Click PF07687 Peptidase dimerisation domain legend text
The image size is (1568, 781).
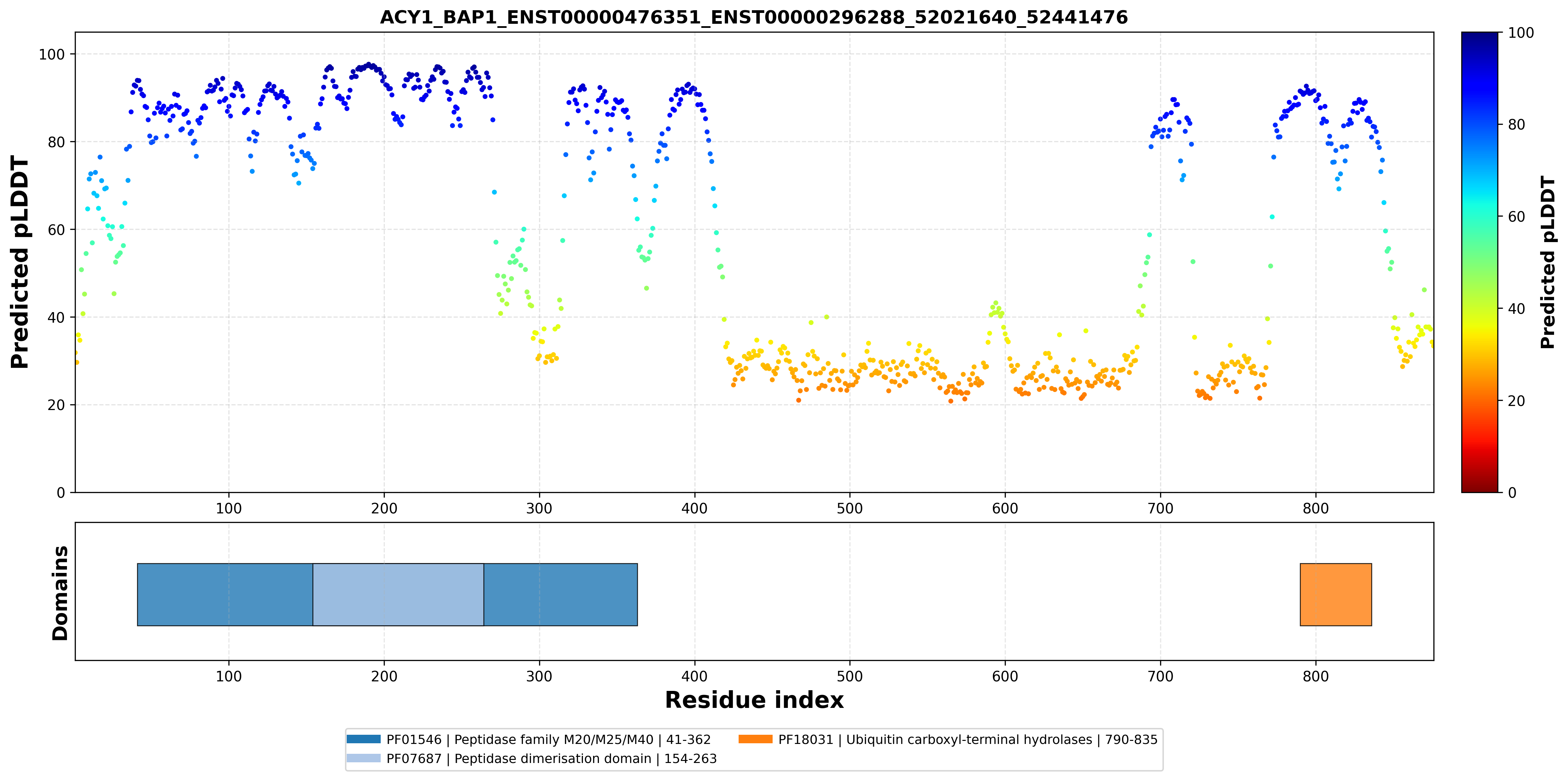click(551, 759)
